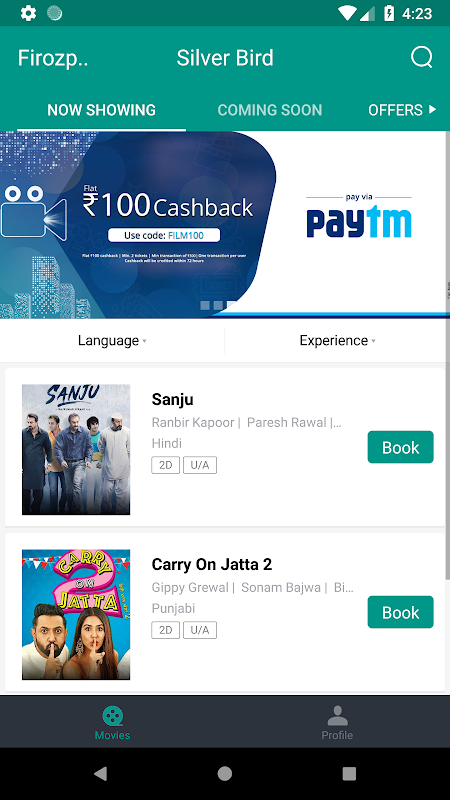Open the Language filter dropdown
The height and width of the screenshot is (800, 450).
(x=112, y=340)
